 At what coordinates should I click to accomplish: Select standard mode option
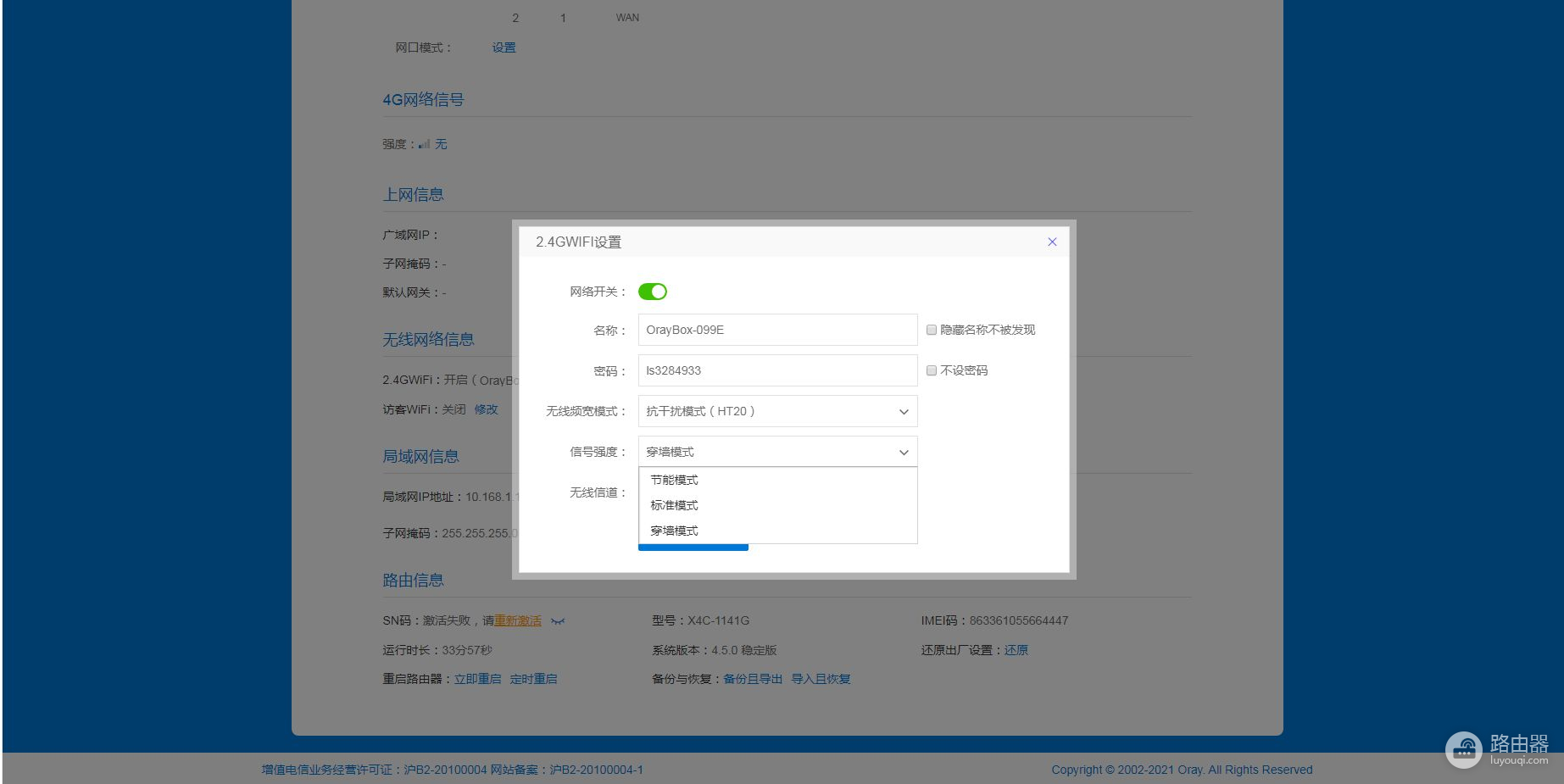coord(675,505)
